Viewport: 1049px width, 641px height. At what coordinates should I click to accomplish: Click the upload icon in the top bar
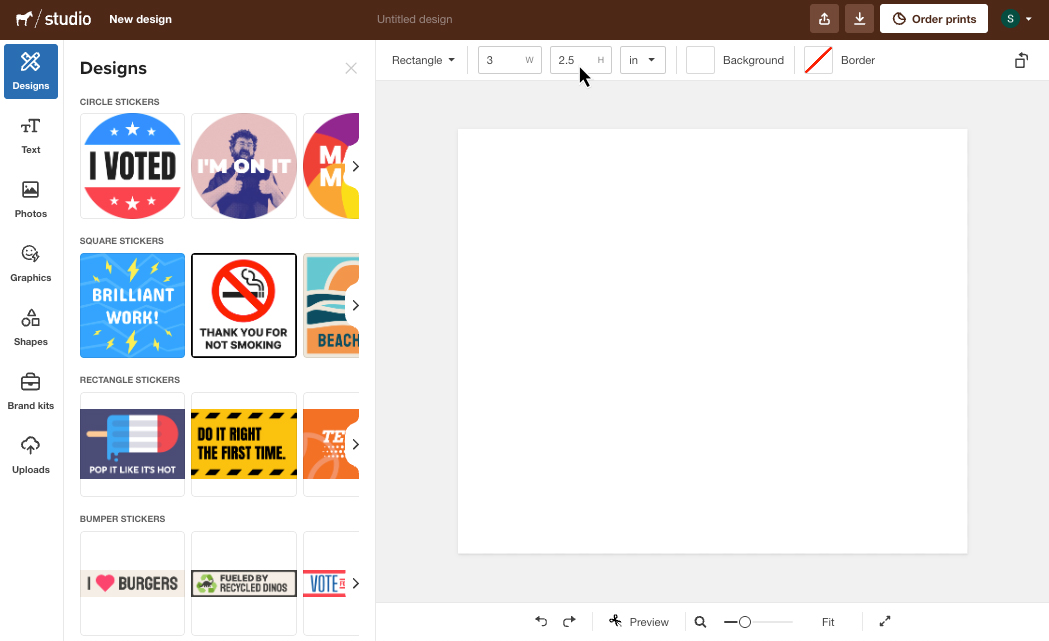[x=823, y=18]
